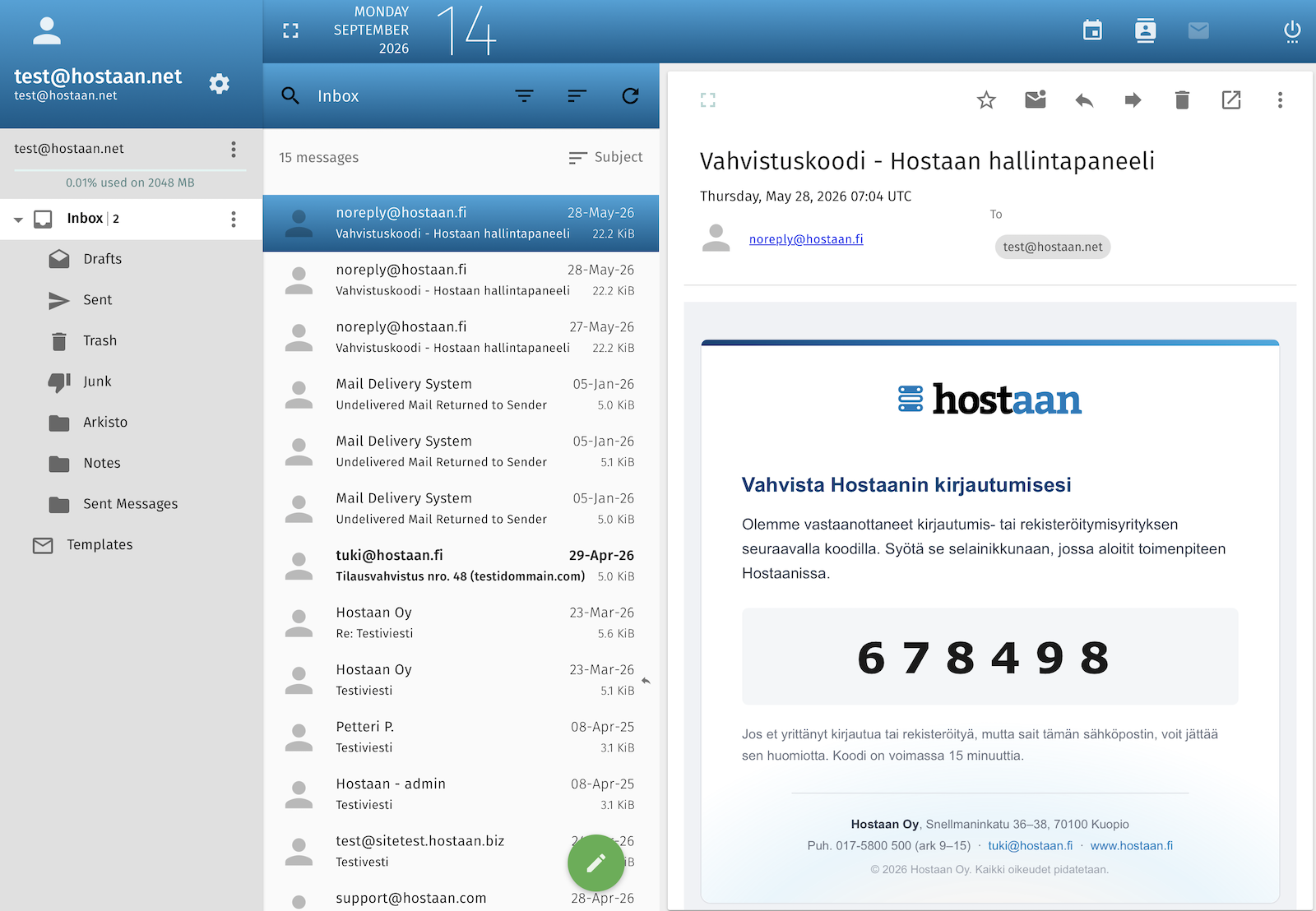Open the account settings gear
The image size is (1316, 911).
(219, 84)
